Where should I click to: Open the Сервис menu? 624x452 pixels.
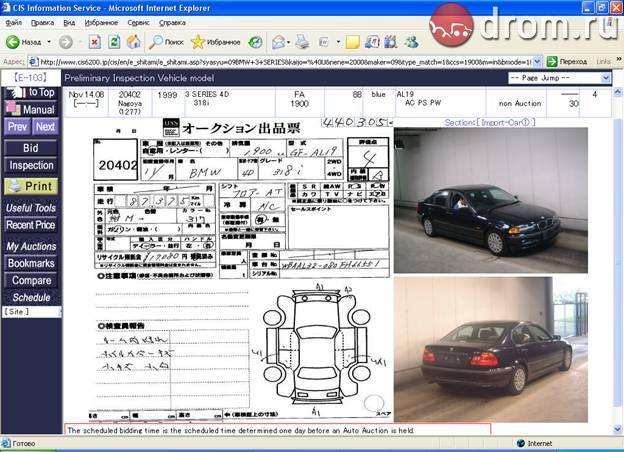(139, 21)
